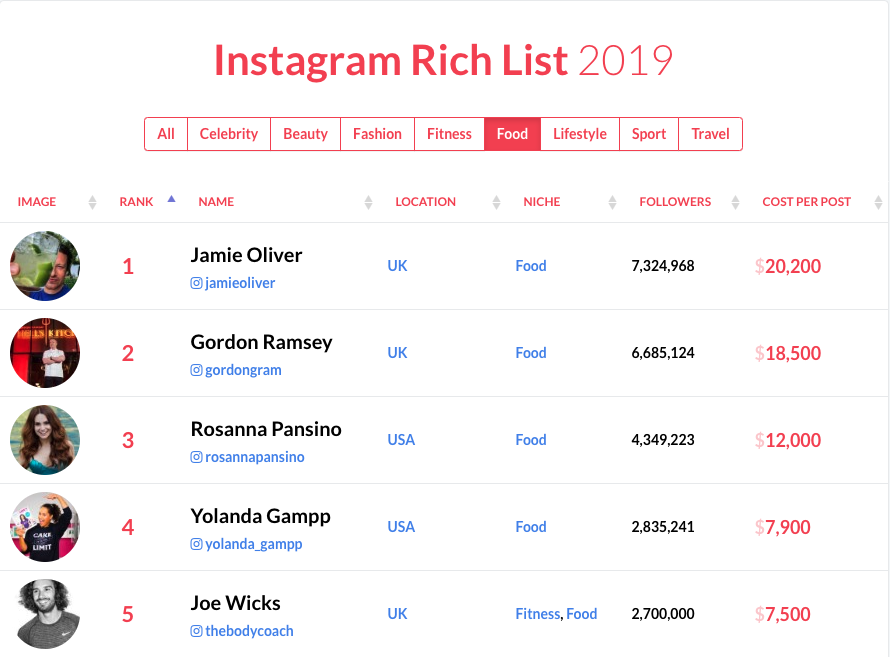Click the Instagram icon beside rosannapansino
This screenshot has height=657, width=890.
pos(196,457)
